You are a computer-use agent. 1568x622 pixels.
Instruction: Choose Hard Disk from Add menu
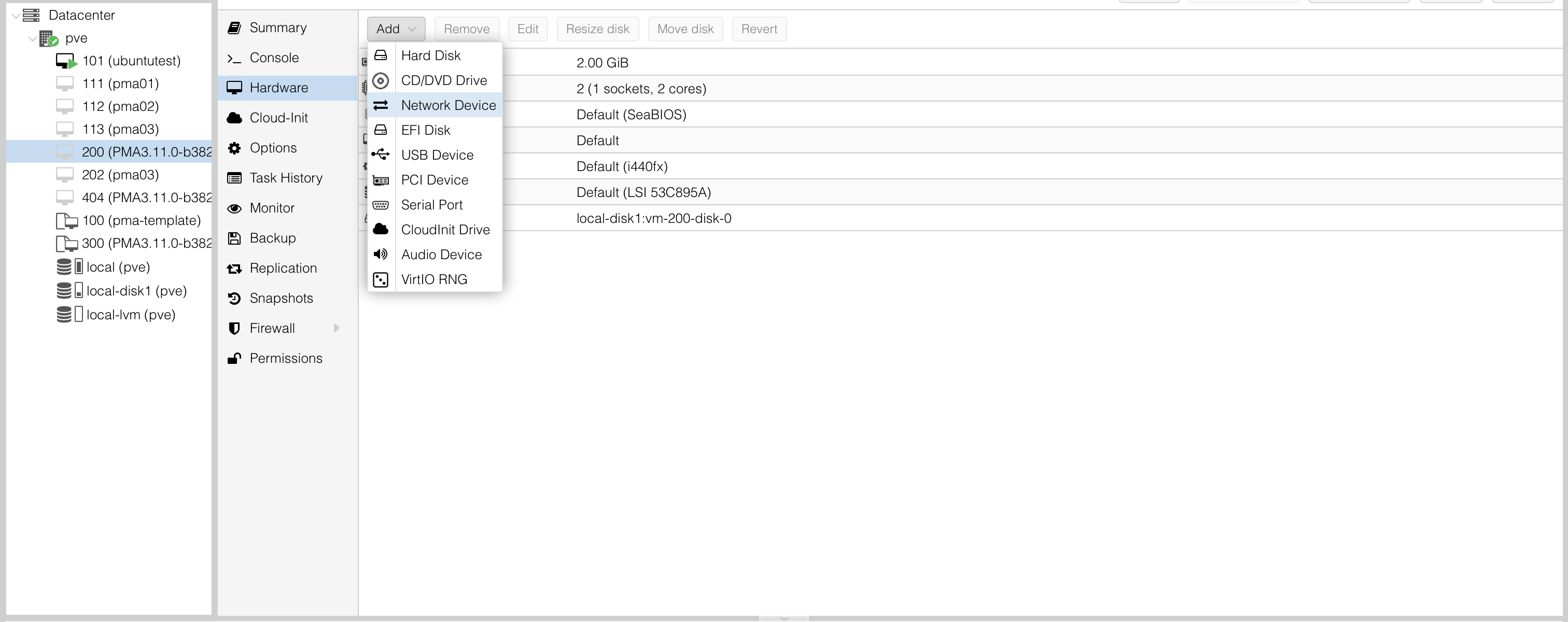(435, 55)
